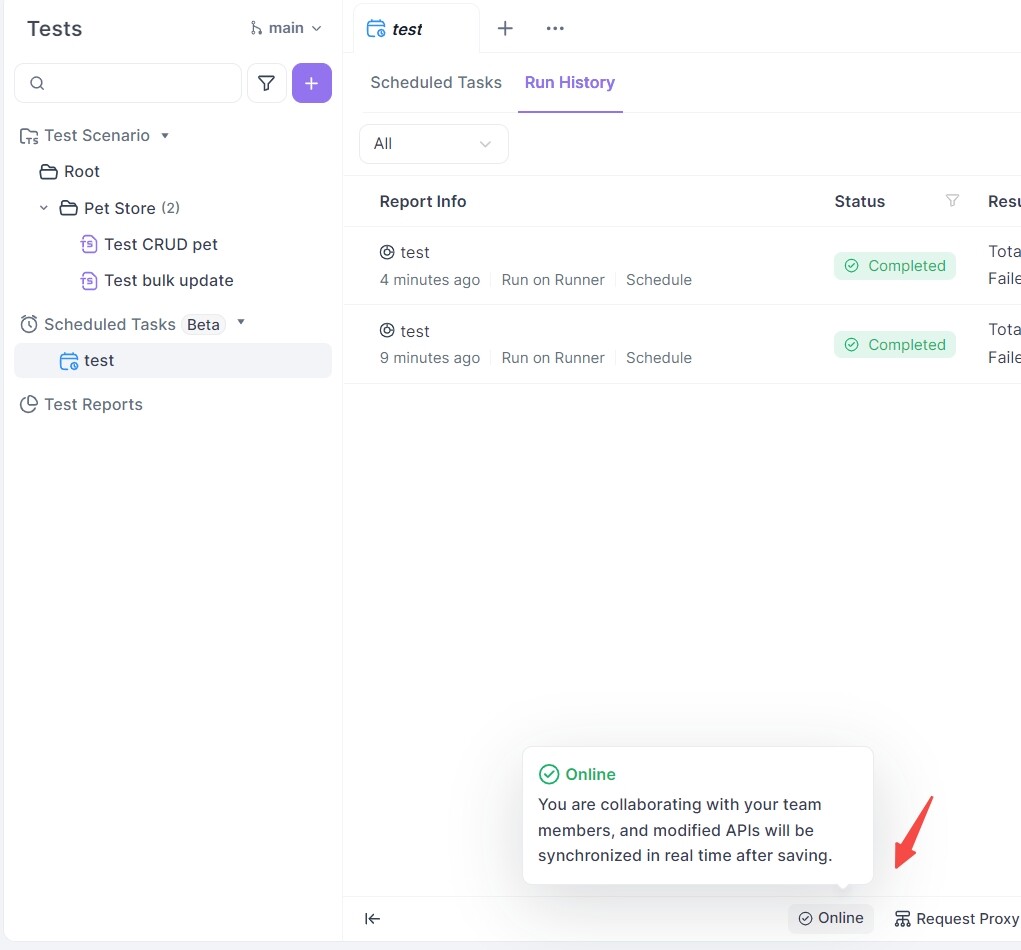The image size is (1021, 950).
Task: Open a new tab with the plus icon
Action: (x=505, y=29)
